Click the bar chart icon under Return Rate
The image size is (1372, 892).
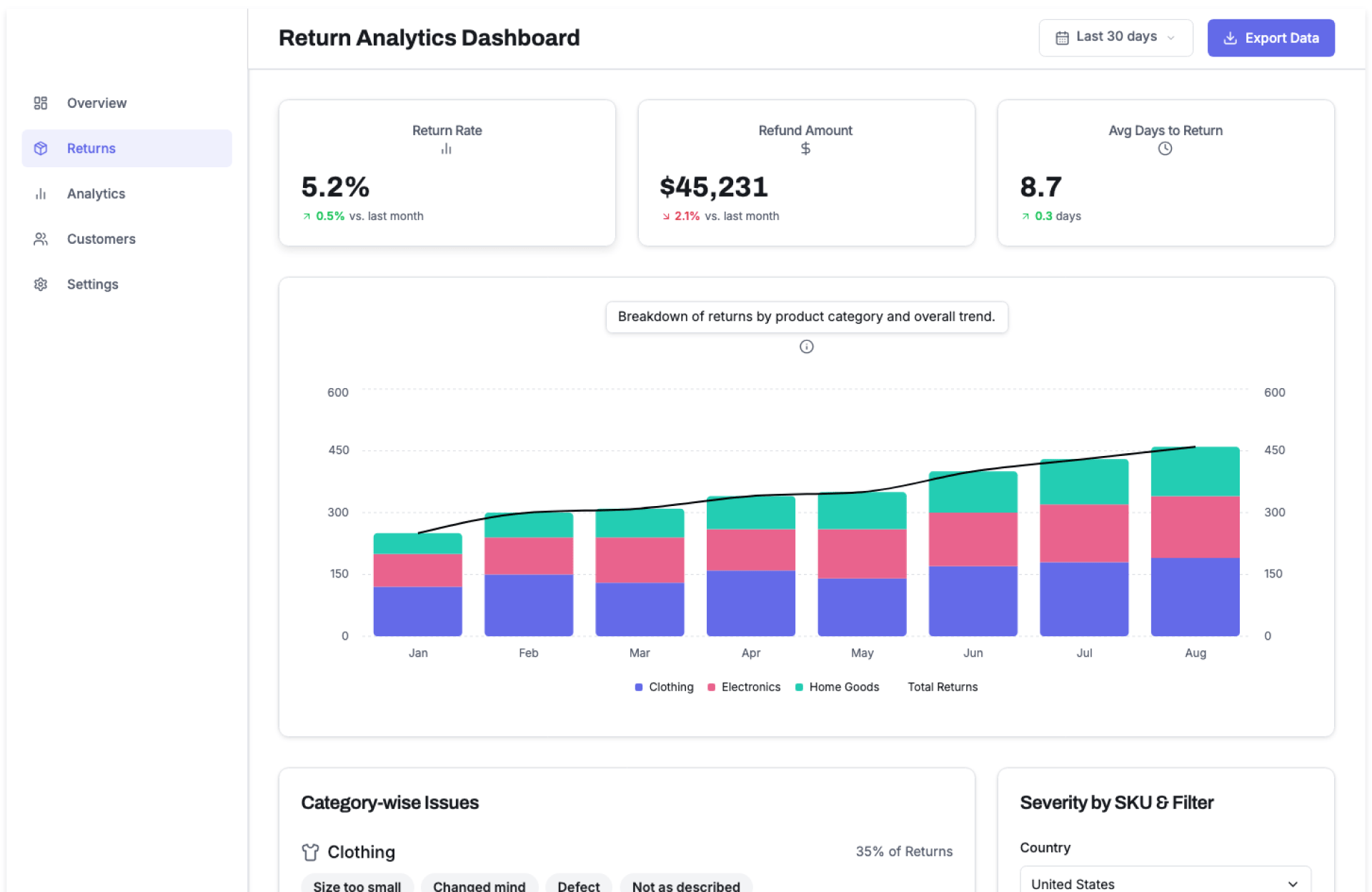pos(446,149)
